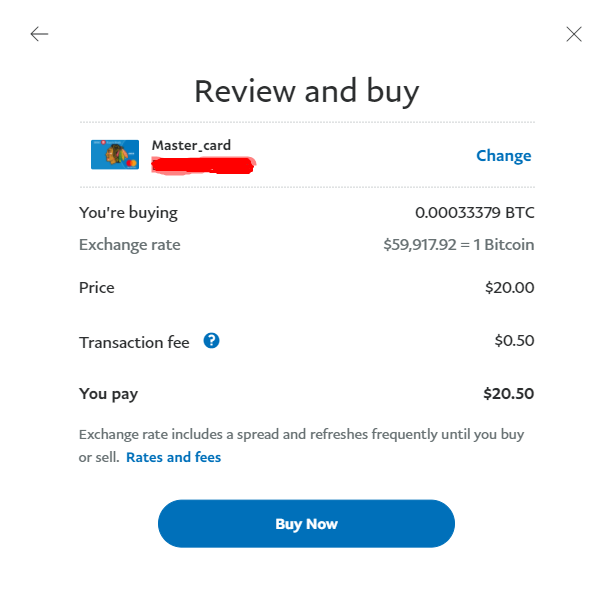
Task: Click the Master_card payment method name
Action: (191, 145)
